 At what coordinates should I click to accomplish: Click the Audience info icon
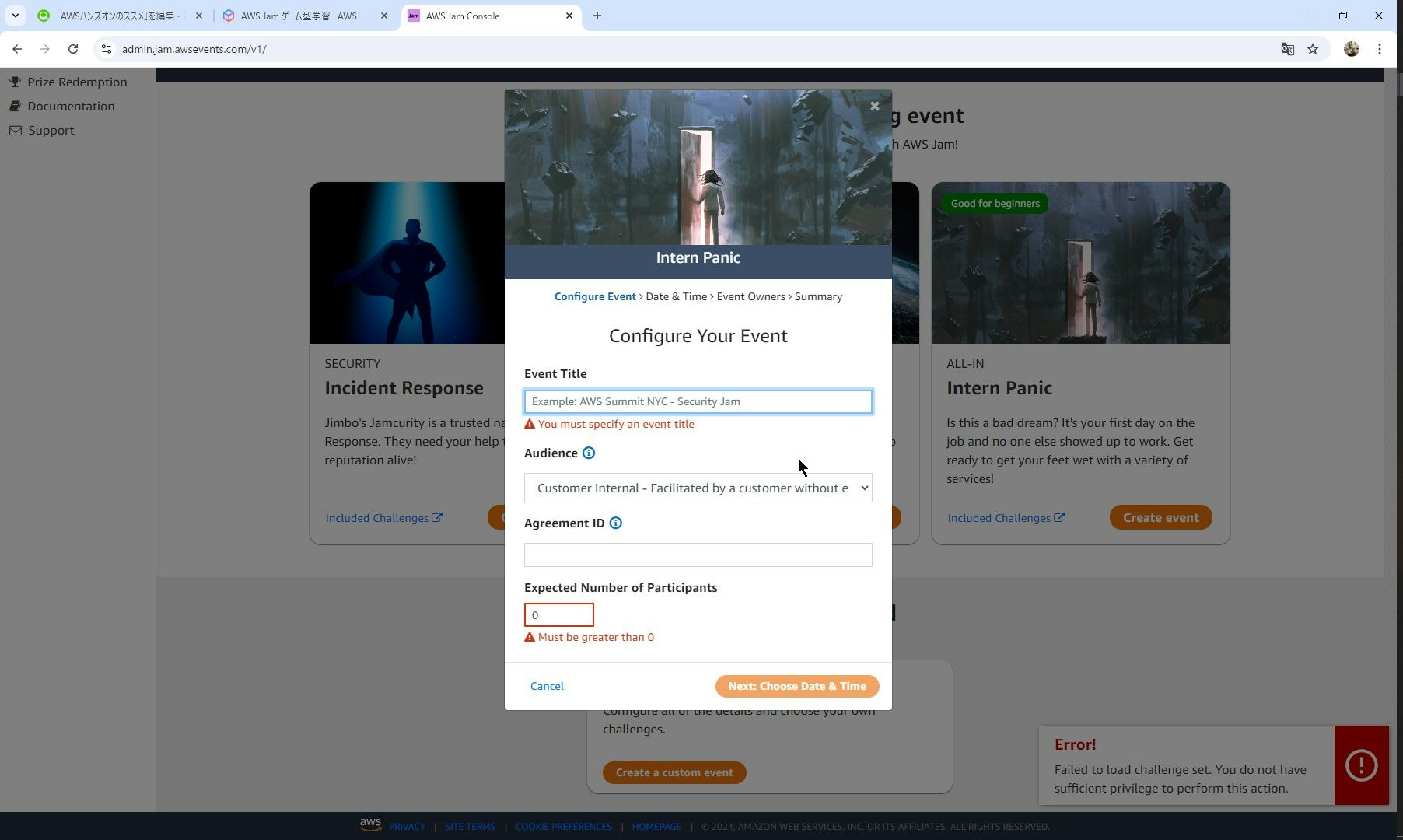(589, 453)
